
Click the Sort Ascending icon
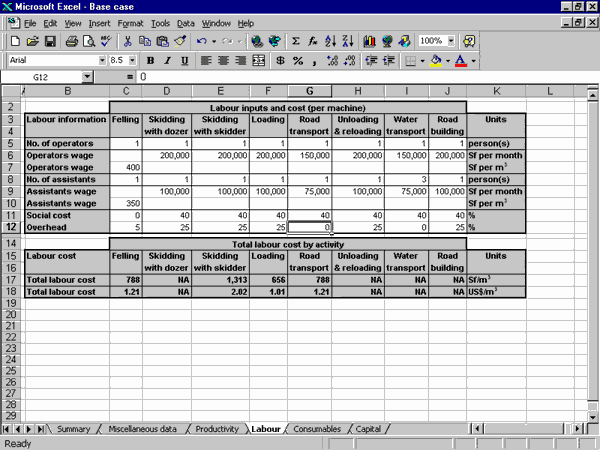(x=331, y=41)
